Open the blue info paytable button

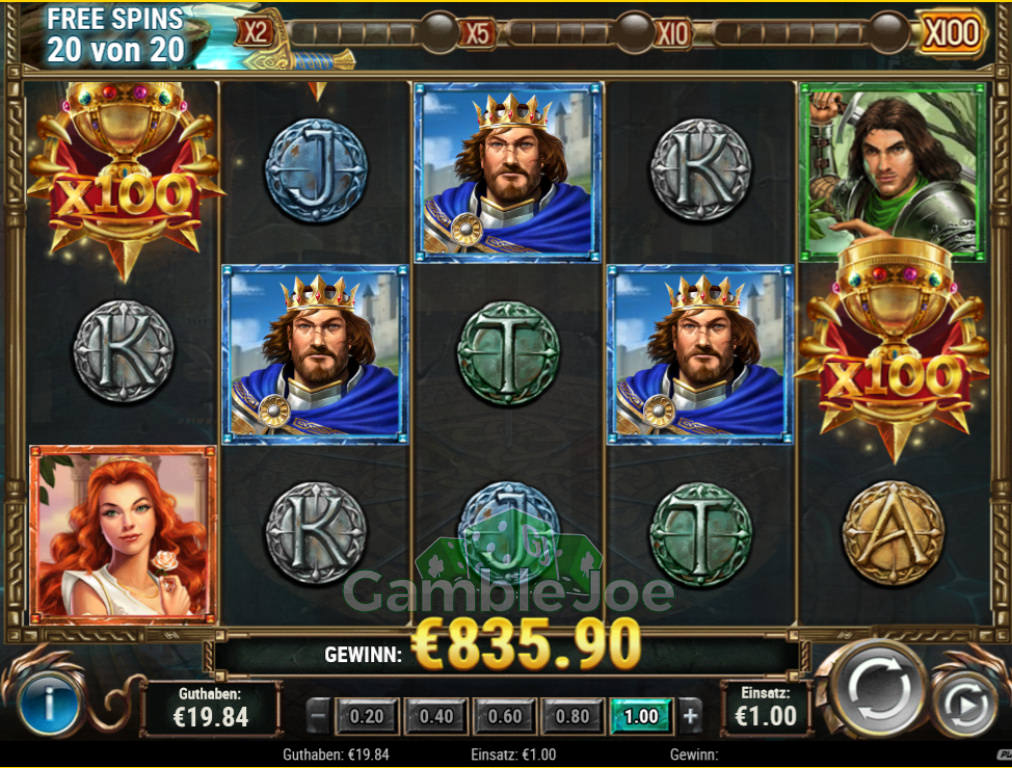(50, 704)
